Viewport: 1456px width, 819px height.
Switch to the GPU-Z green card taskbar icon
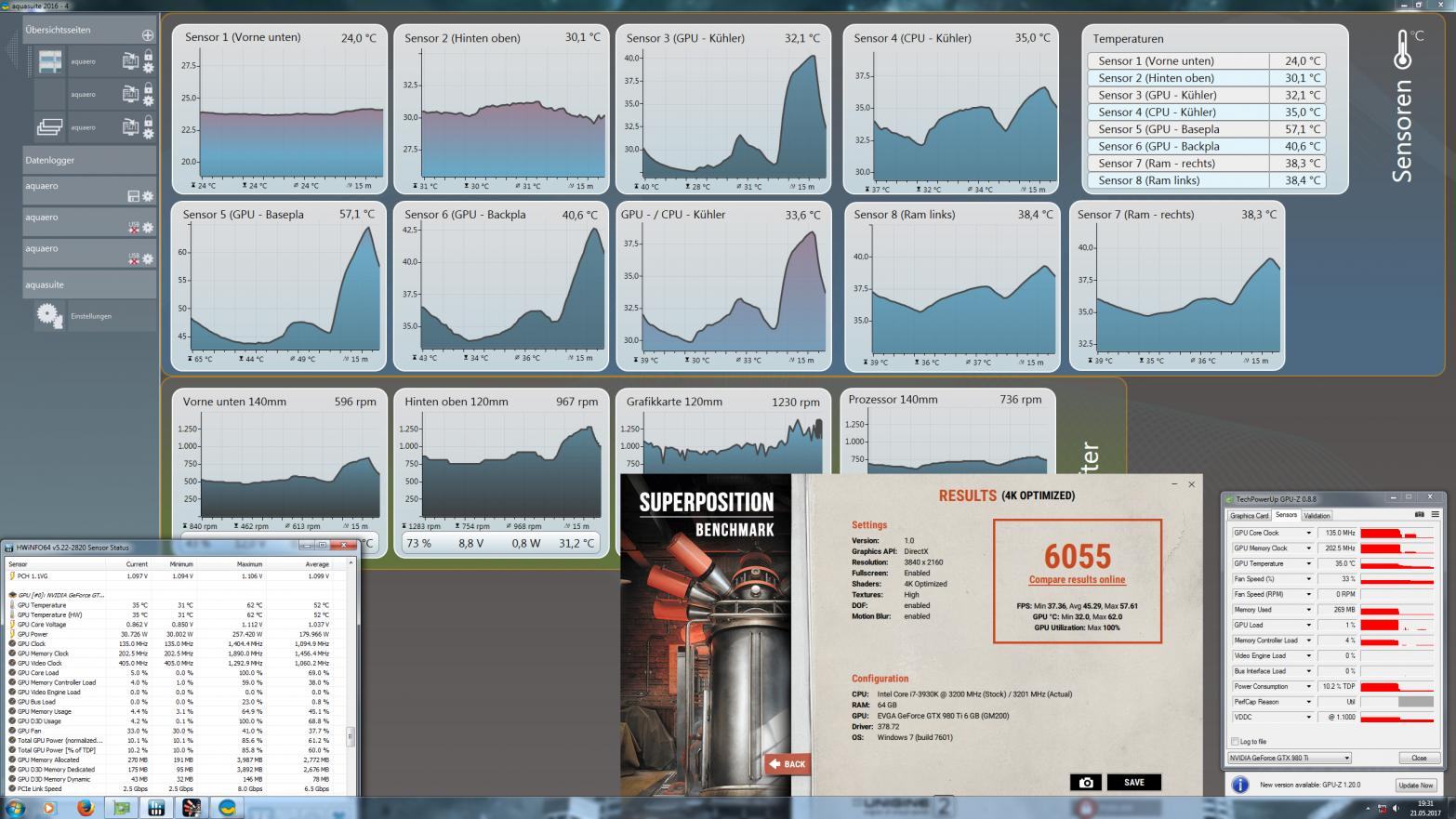click(121, 807)
